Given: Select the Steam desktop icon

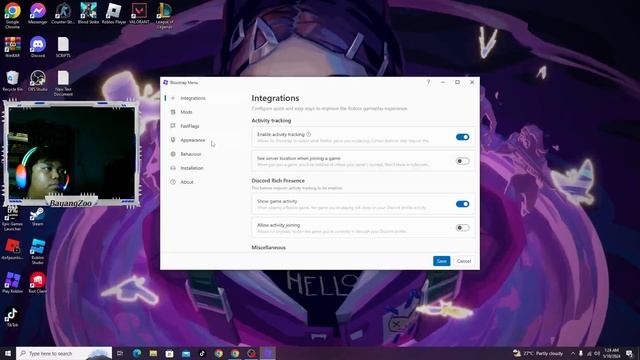Looking at the screenshot, I should pyautogui.click(x=38, y=216).
